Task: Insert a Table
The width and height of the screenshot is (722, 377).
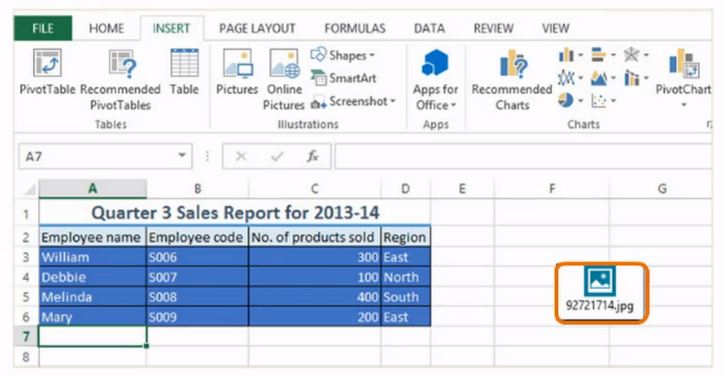Action: click(x=184, y=72)
